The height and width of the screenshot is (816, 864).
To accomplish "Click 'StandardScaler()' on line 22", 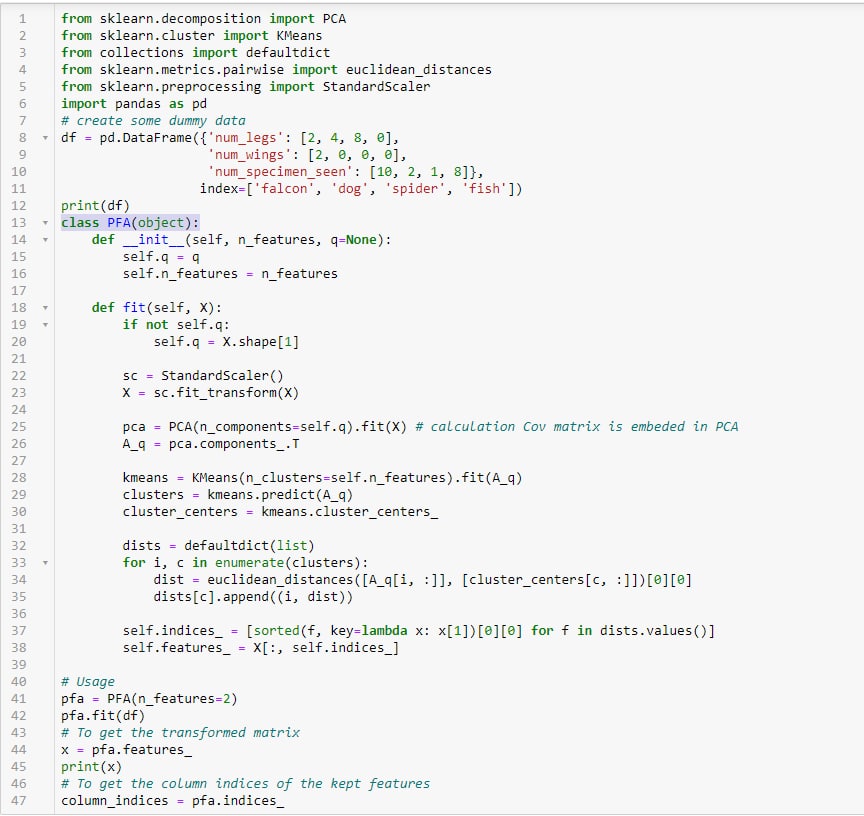I will point(223,376).
